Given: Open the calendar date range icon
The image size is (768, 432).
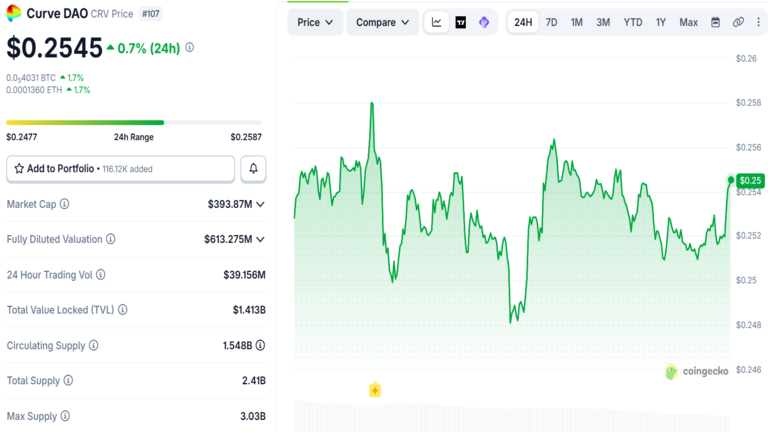Looking at the screenshot, I should [x=716, y=23].
